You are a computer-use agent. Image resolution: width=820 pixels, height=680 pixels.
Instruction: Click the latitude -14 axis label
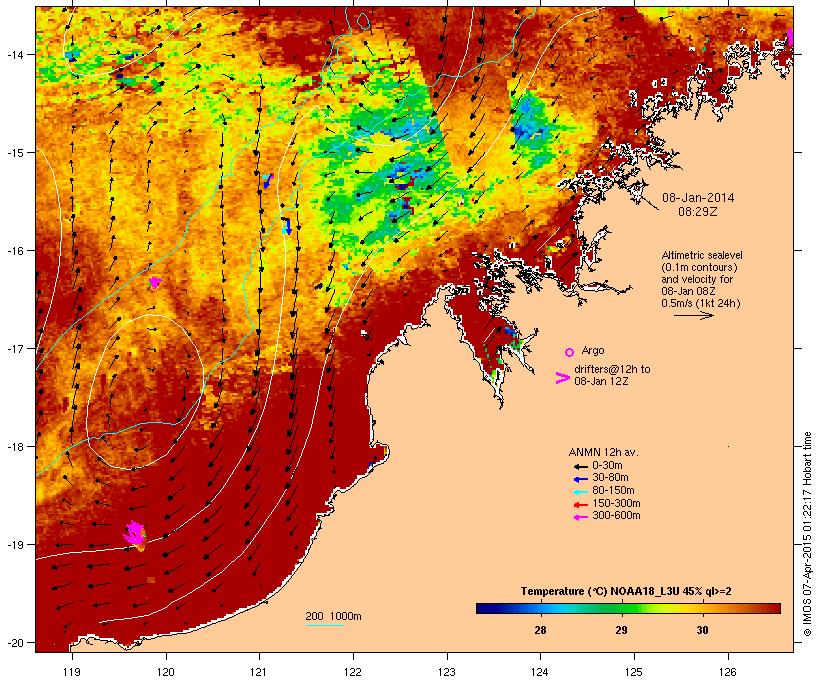click(x=14, y=54)
